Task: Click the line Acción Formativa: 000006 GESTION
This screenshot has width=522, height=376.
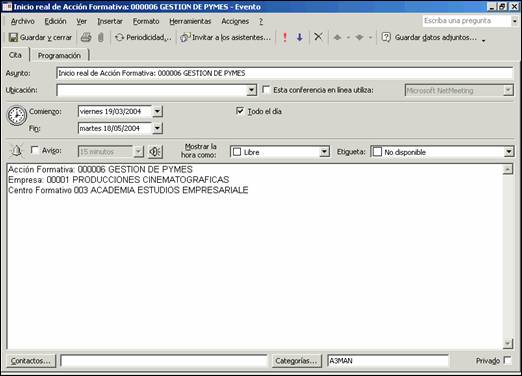Action: click(100, 169)
